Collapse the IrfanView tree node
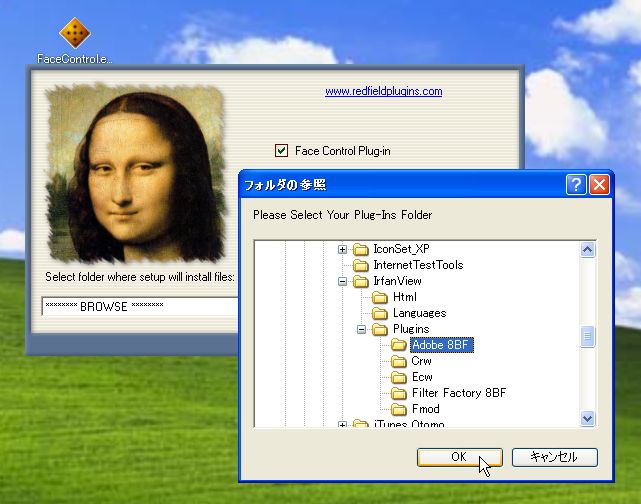Image resolution: width=641 pixels, height=504 pixels. pyautogui.click(x=342, y=281)
